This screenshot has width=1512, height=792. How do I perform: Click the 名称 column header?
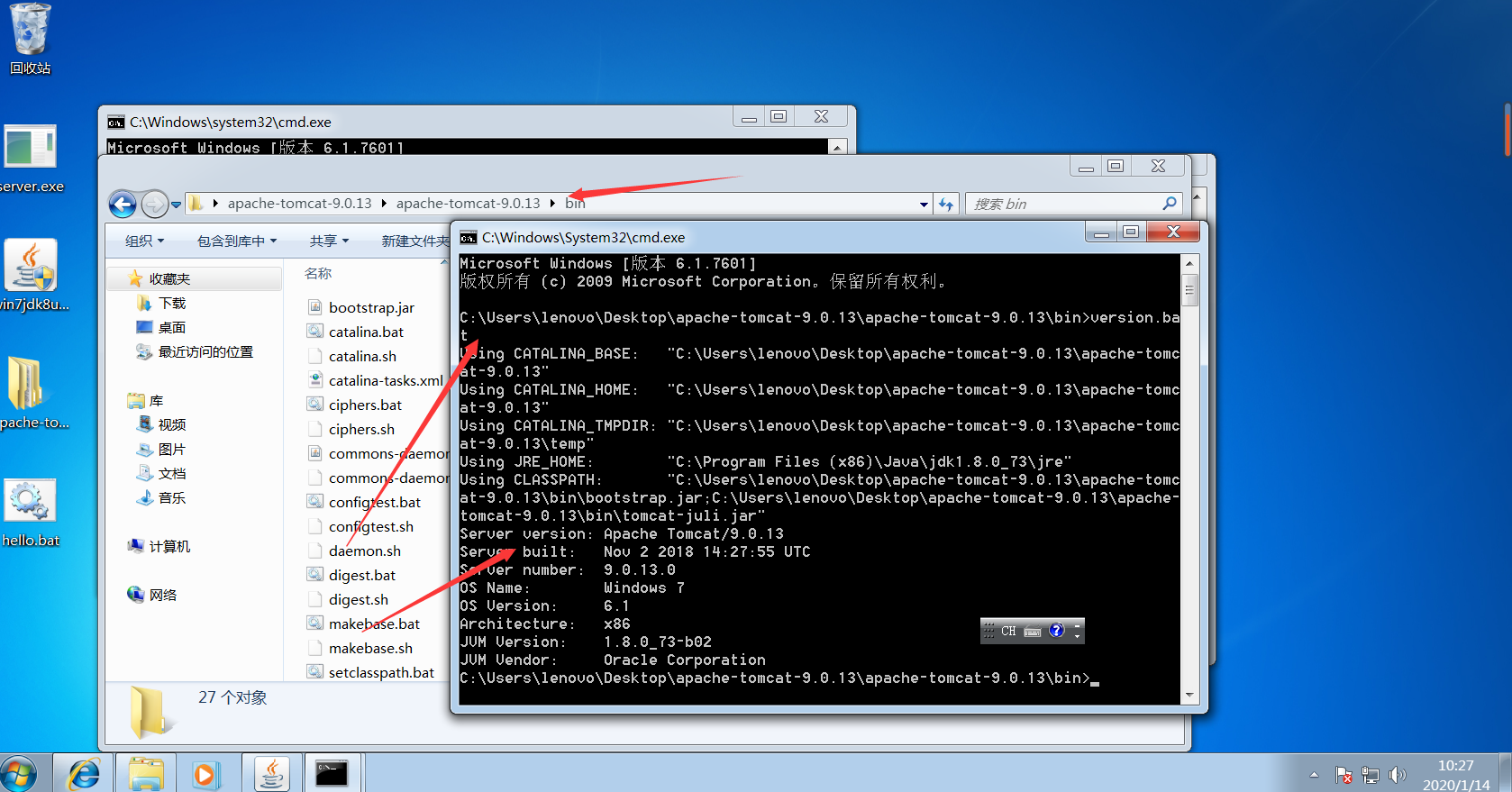(318, 273)
